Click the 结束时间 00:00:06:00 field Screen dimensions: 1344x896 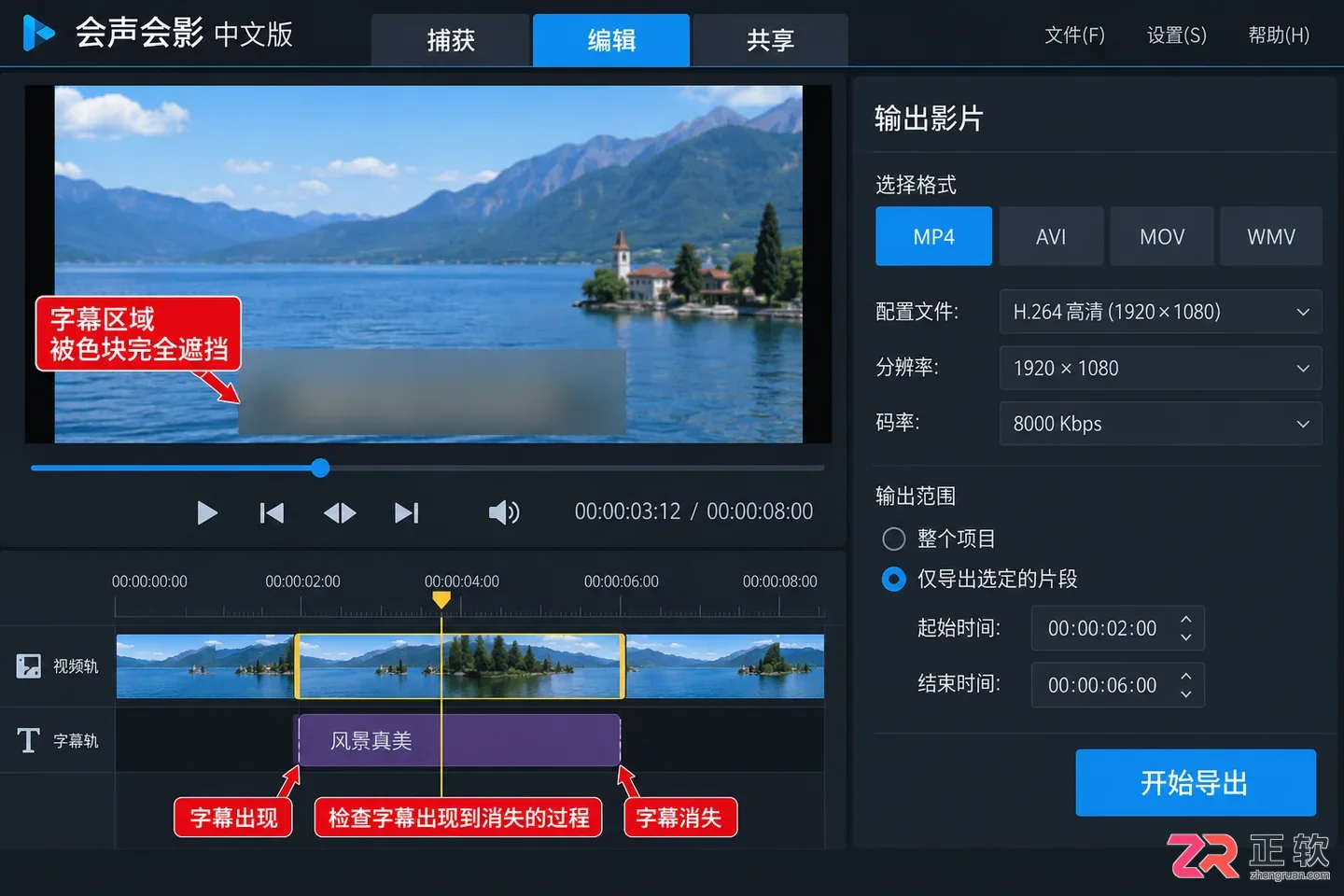click(x=1117, y=685)
